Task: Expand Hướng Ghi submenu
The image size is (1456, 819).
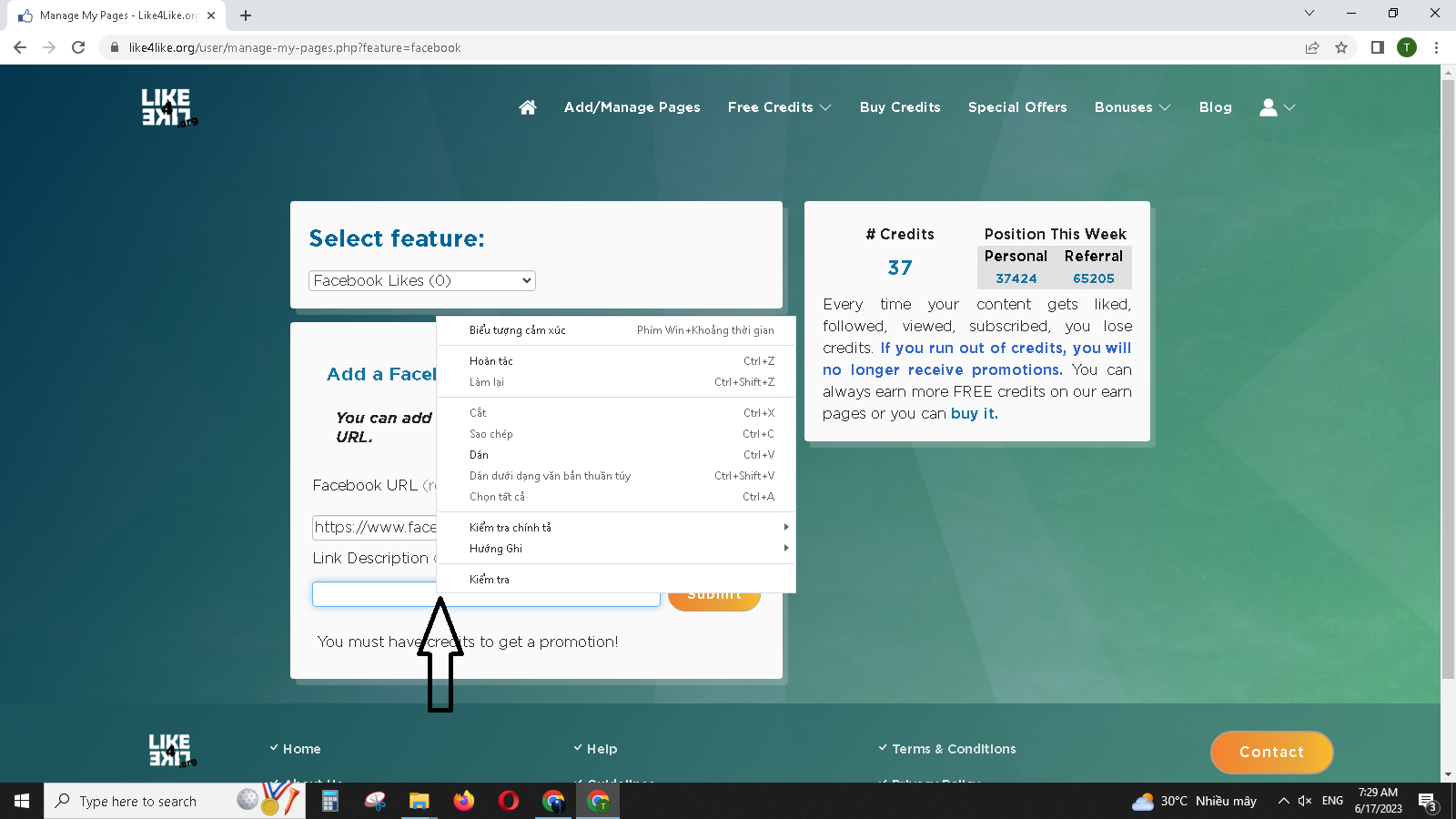Action: [x=616, y=549]
